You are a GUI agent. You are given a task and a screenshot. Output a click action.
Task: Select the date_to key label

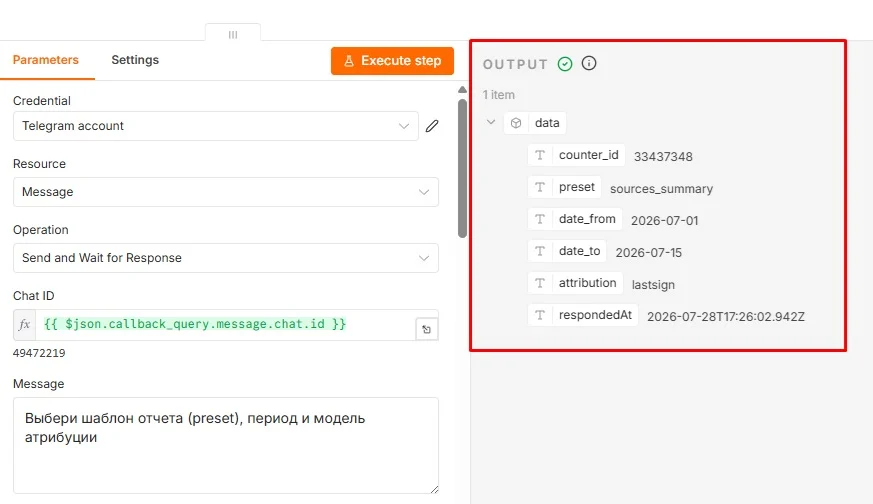click(579, 251)
